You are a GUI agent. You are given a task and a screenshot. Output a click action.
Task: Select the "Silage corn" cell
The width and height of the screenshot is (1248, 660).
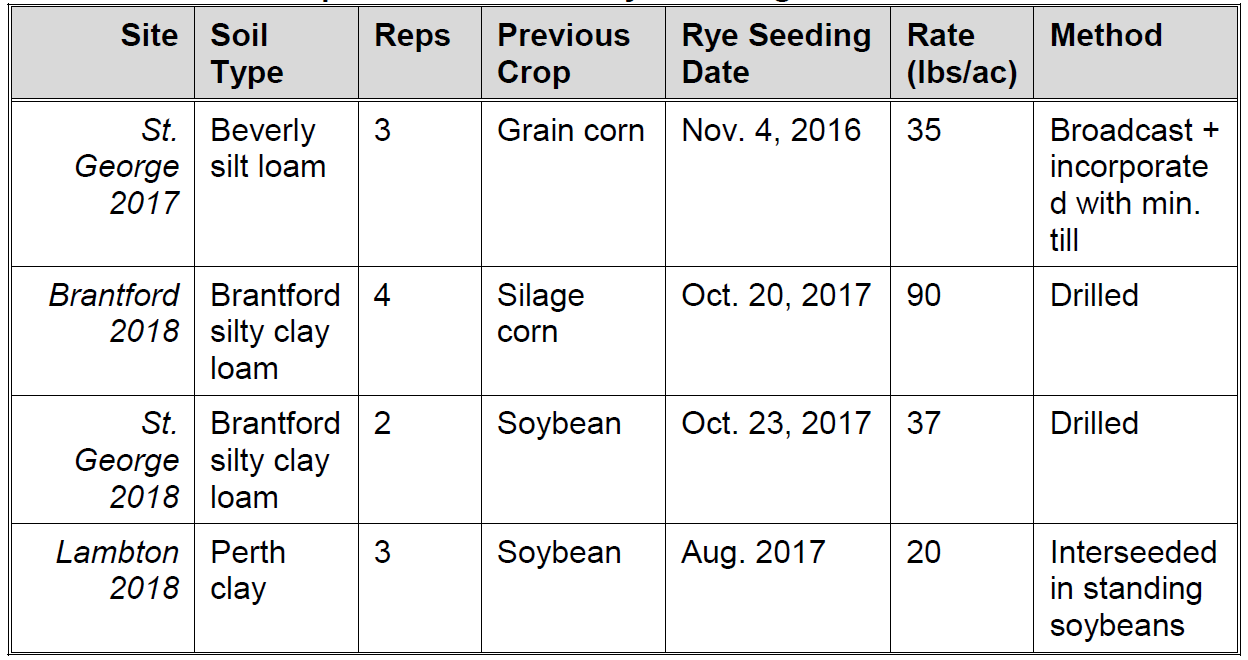tap(540, 313)
